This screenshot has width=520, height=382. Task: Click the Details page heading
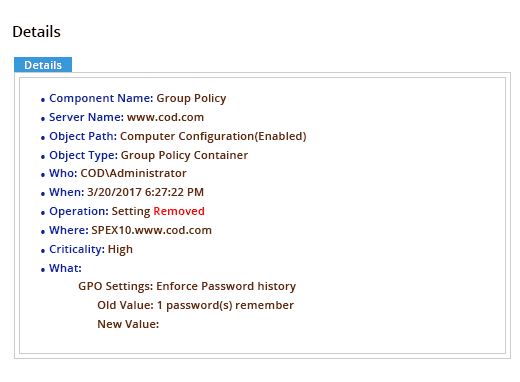tap(37, 32)
